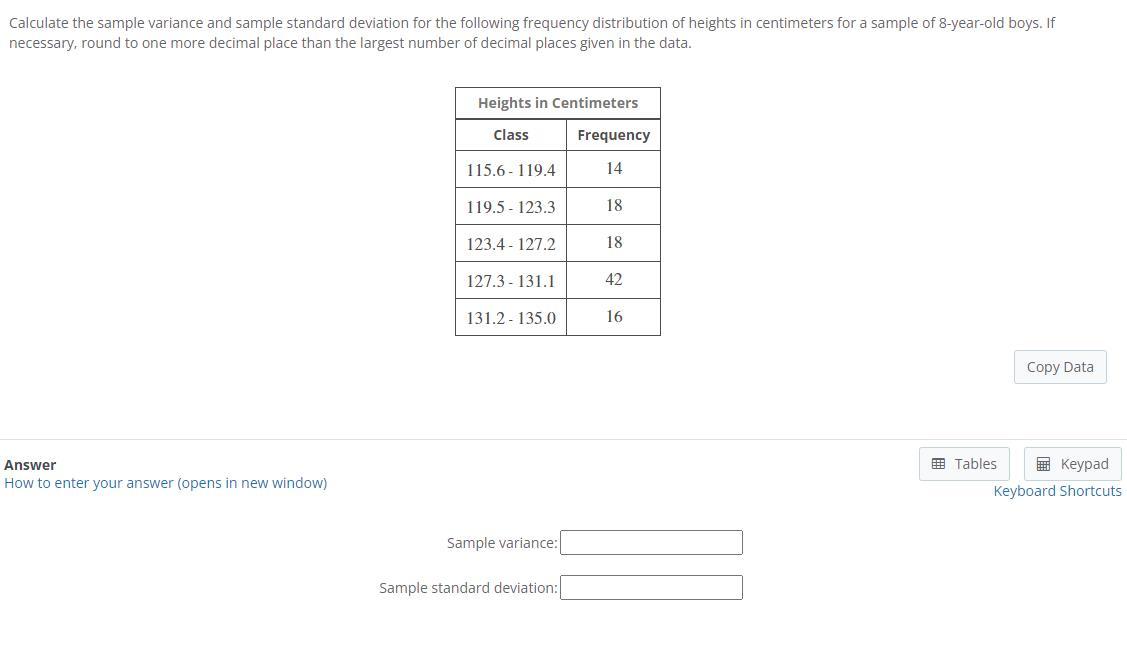Click the frequency value 14
This screenshot has width=1127, height=672.
point(613,168)
